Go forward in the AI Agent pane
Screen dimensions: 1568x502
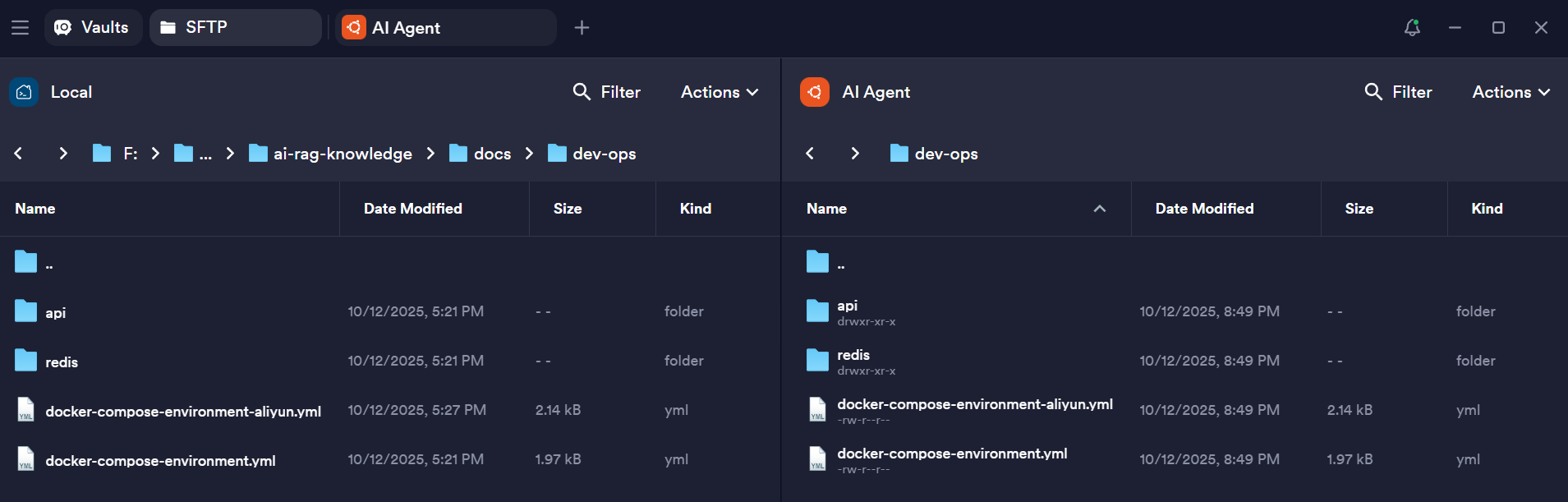(x=855, y=154)
